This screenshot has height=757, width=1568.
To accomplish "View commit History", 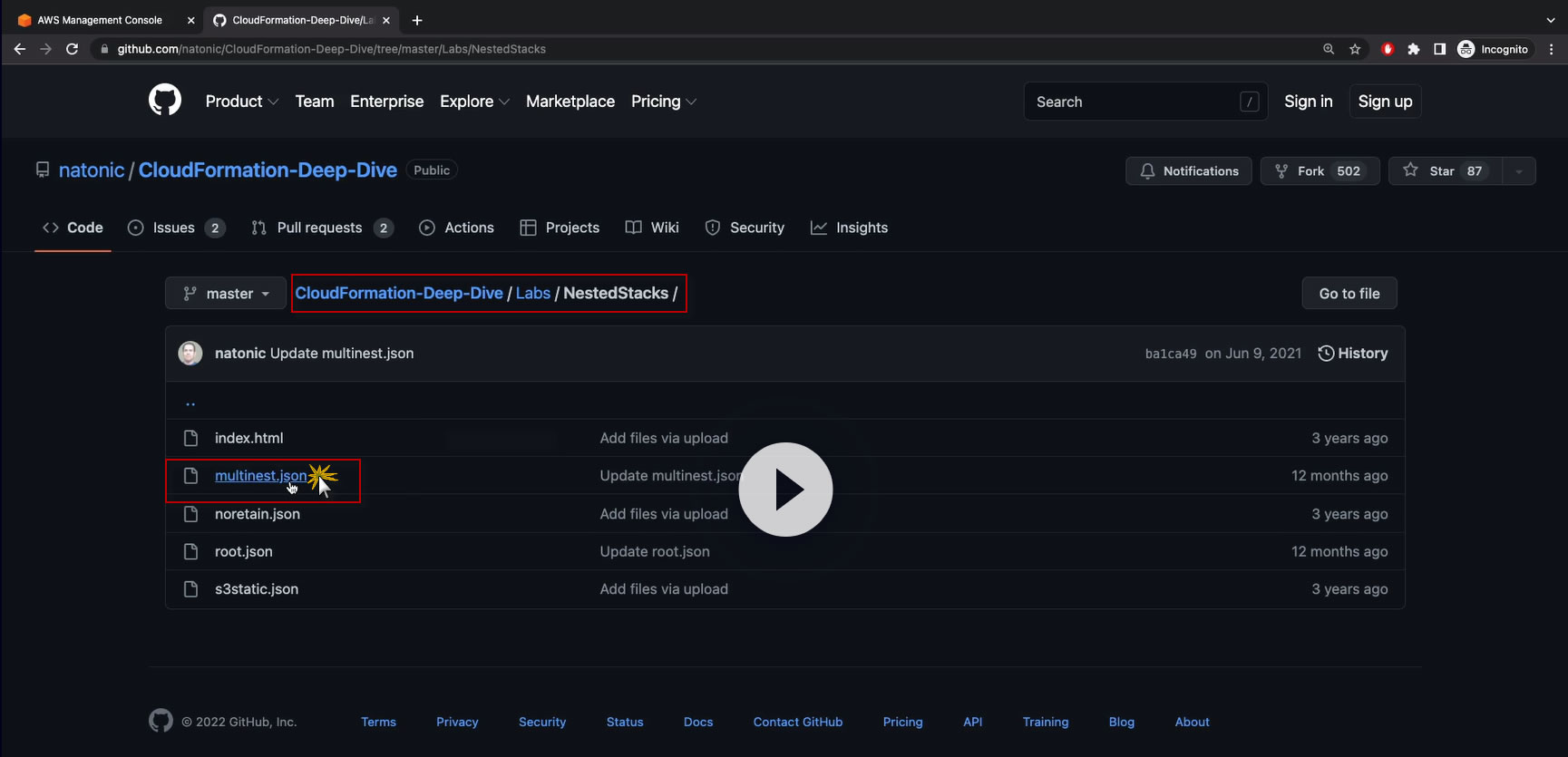I will [x=1353, y=354].
